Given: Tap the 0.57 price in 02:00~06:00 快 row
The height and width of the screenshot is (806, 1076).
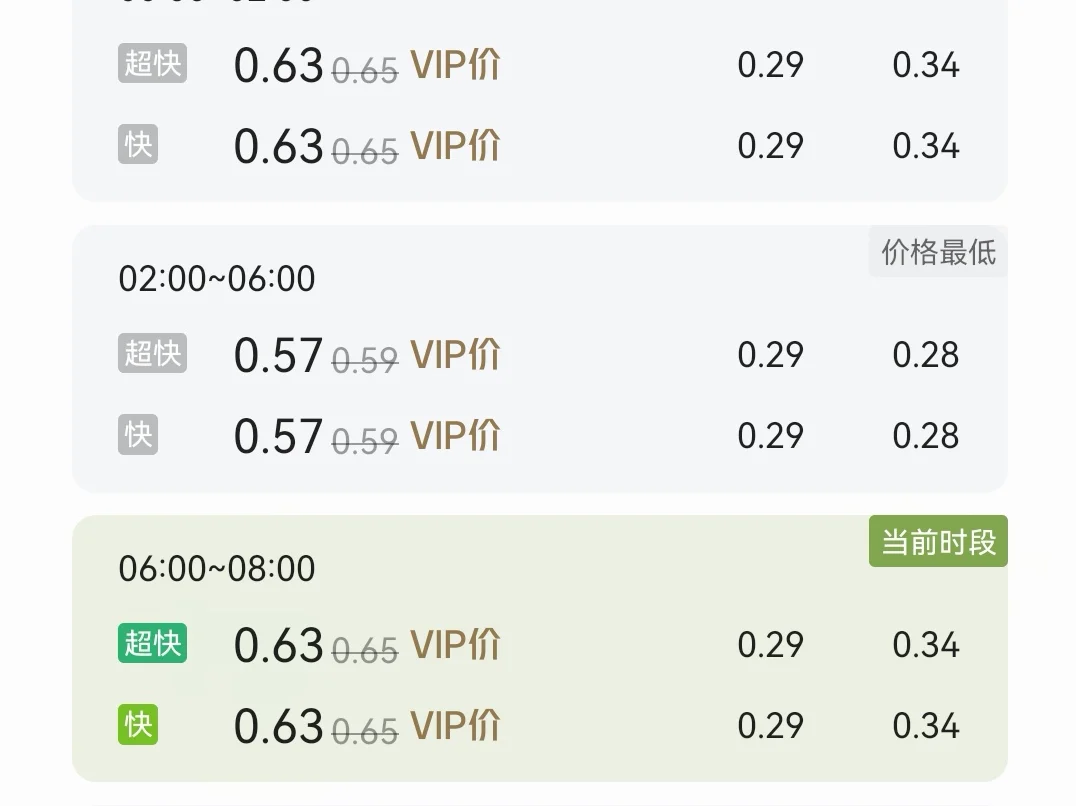Looking at the screenshot, I should pyautogui.click(x=279, y=436).
